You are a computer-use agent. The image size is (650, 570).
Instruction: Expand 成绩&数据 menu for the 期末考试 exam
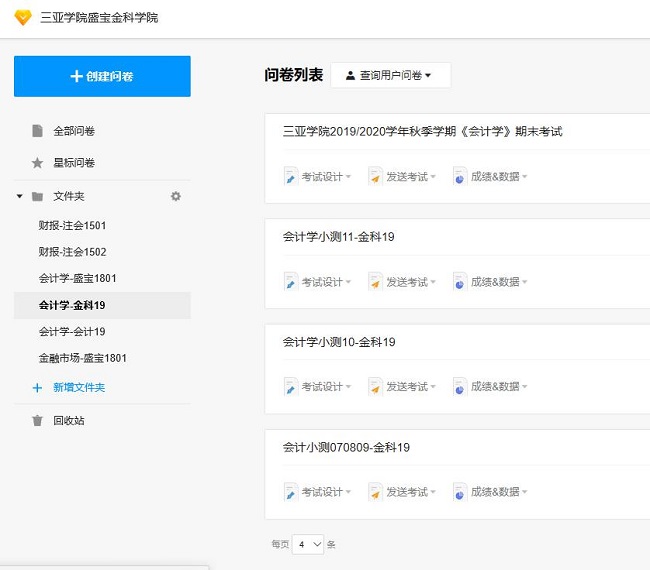495,177
